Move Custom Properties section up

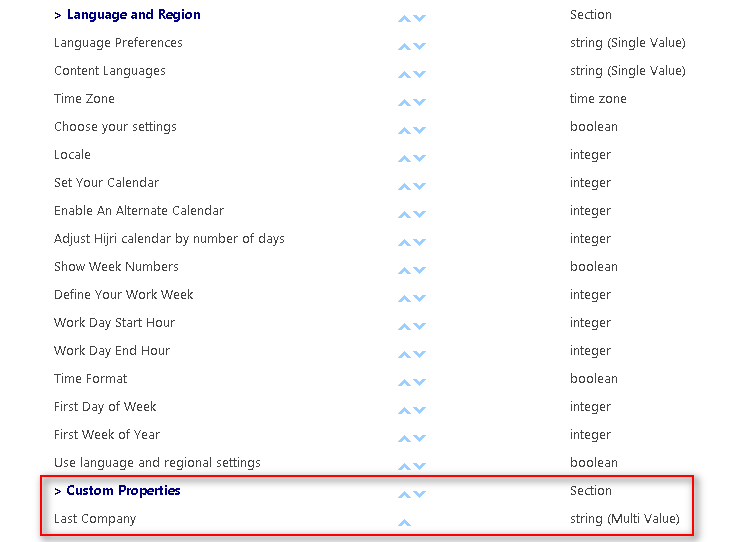tap(404, 494)
